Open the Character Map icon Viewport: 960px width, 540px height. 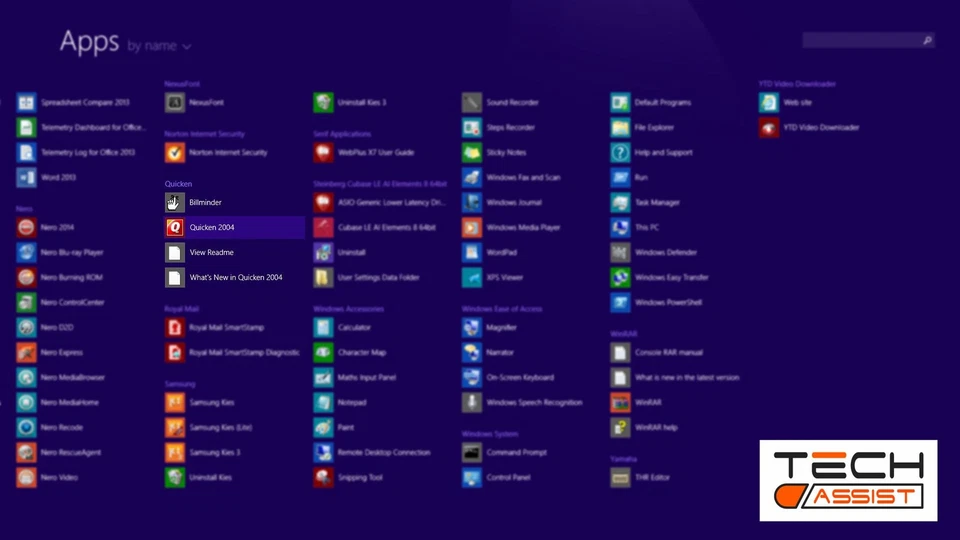(x=323, y=353)
